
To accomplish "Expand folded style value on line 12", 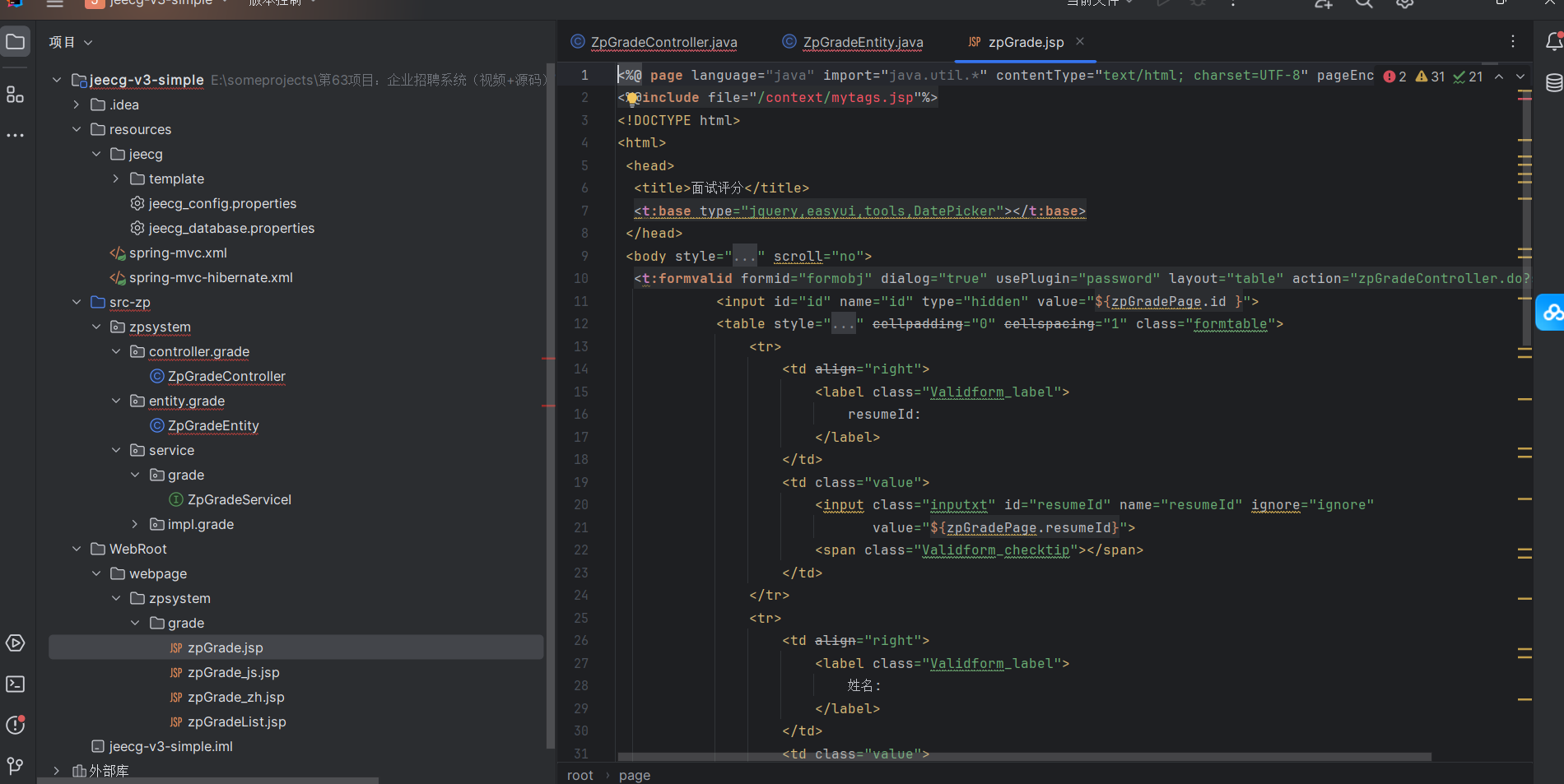I will coord(844,323).
